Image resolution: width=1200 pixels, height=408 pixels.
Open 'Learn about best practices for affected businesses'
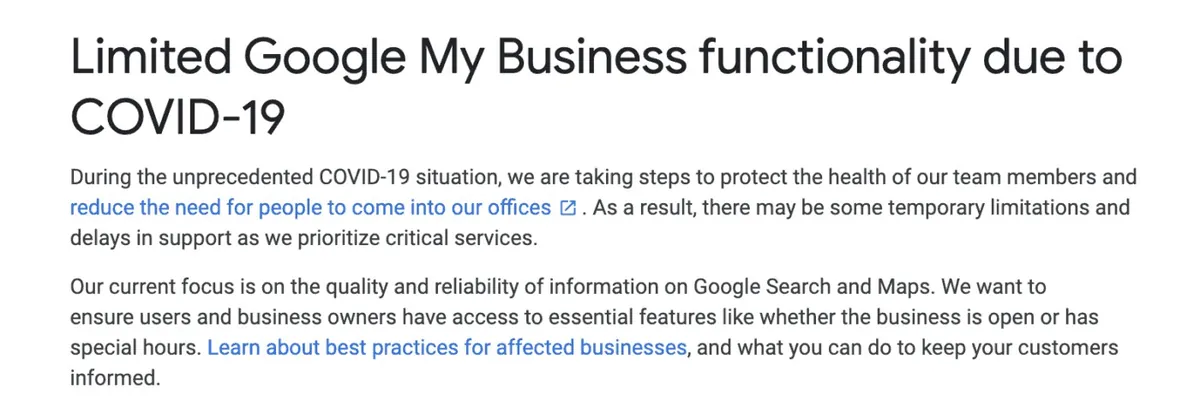pyautogui.click(x=447, y=348)
